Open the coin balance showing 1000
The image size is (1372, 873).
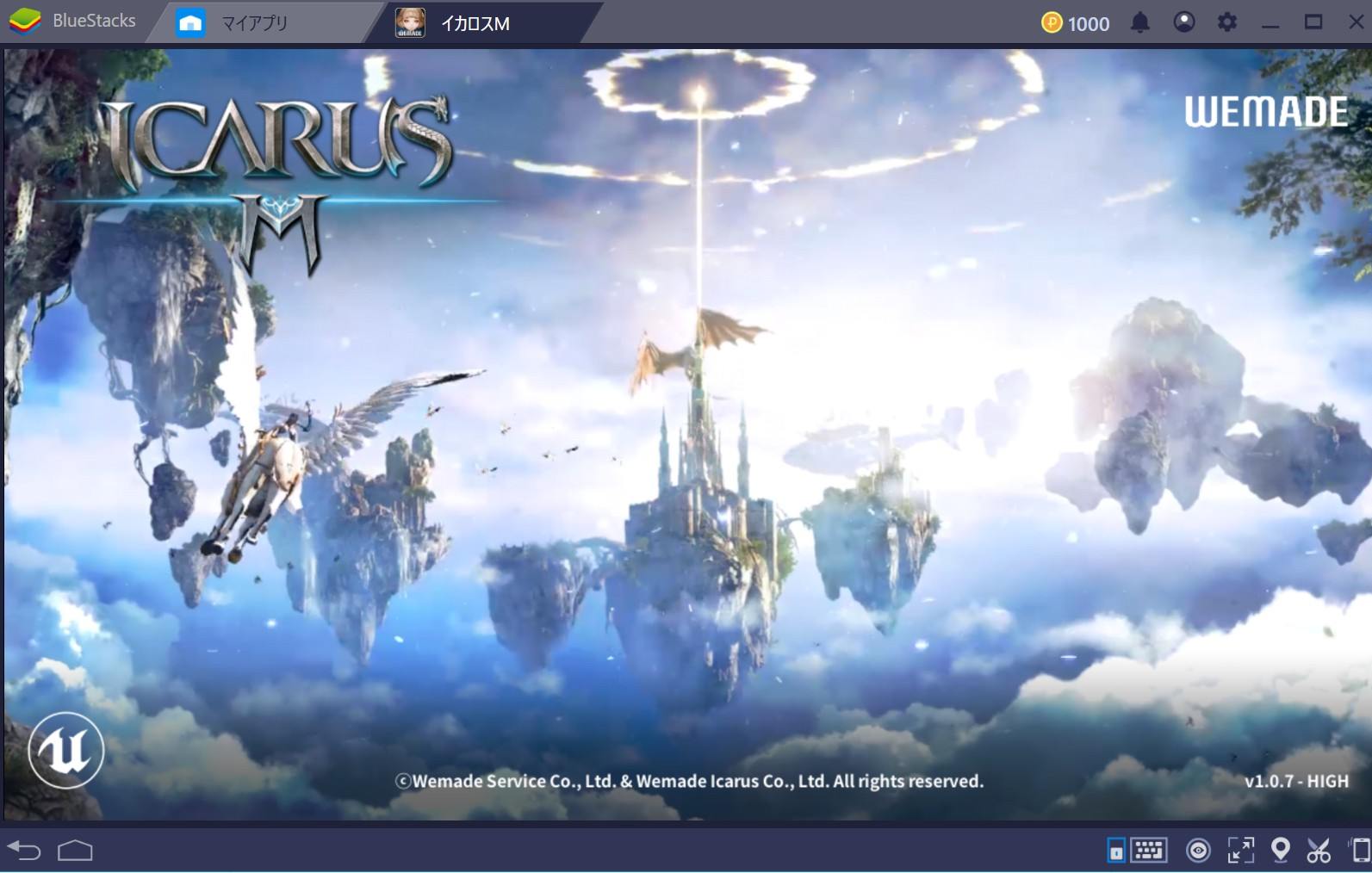click(x=1075, y=23)
